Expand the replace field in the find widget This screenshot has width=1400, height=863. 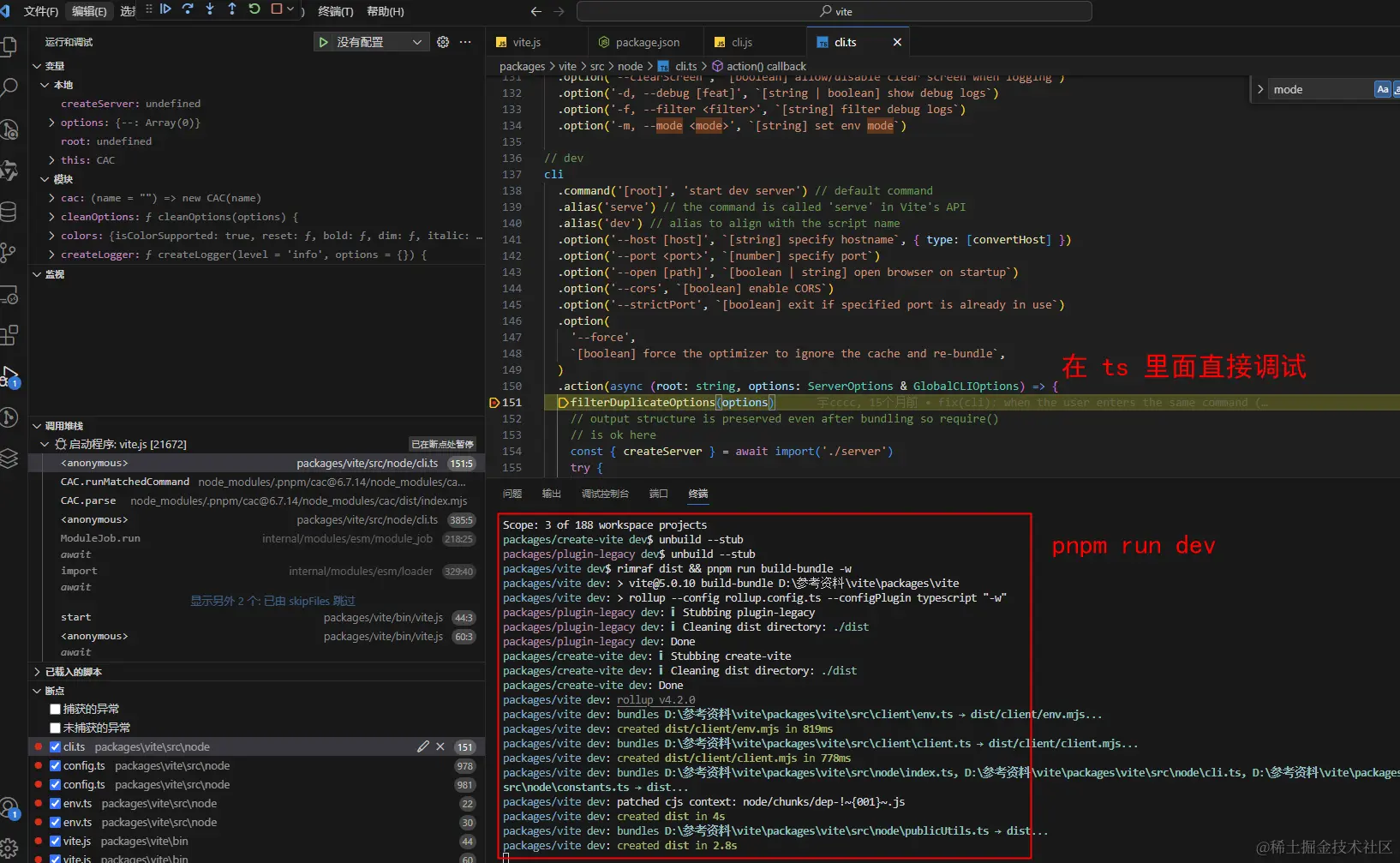point(1260,89)
